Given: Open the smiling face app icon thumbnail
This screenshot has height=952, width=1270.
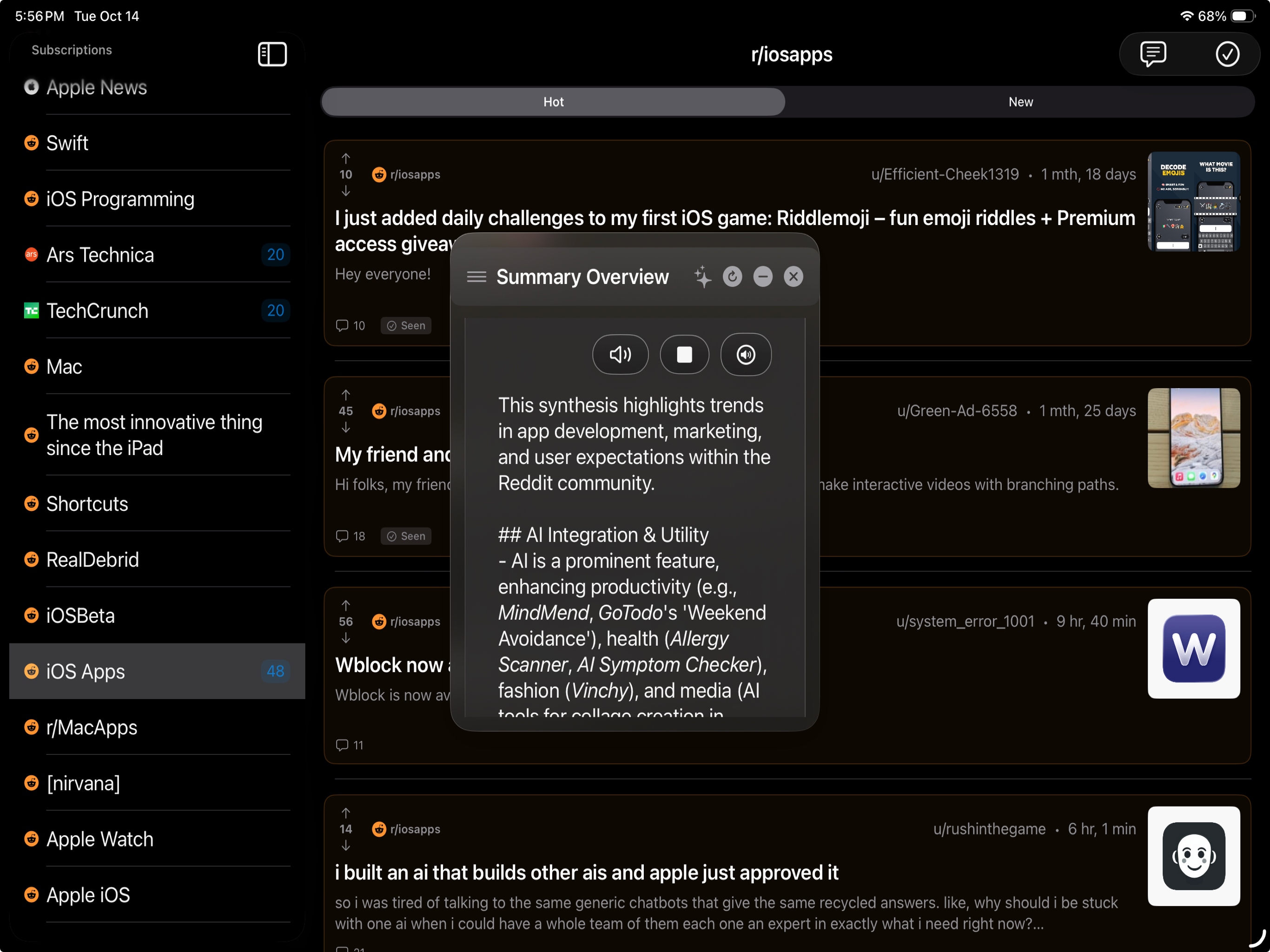Looking at the screenshot, I should [1193, 855].
